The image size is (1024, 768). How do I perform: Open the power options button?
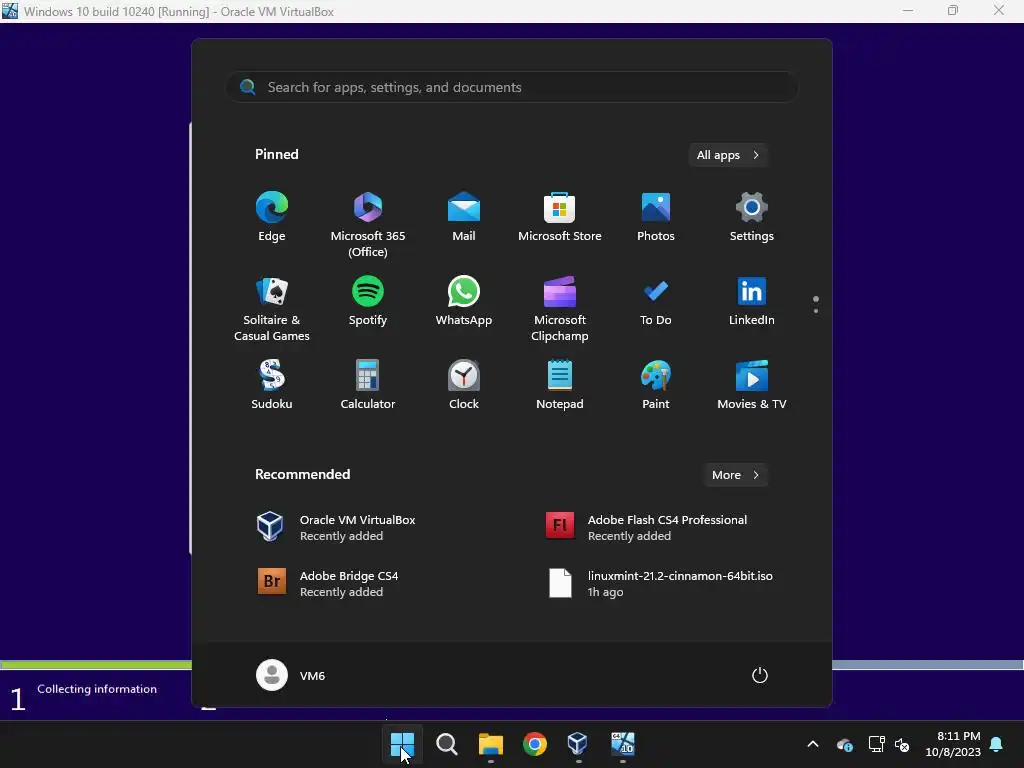tap(760, 675)
